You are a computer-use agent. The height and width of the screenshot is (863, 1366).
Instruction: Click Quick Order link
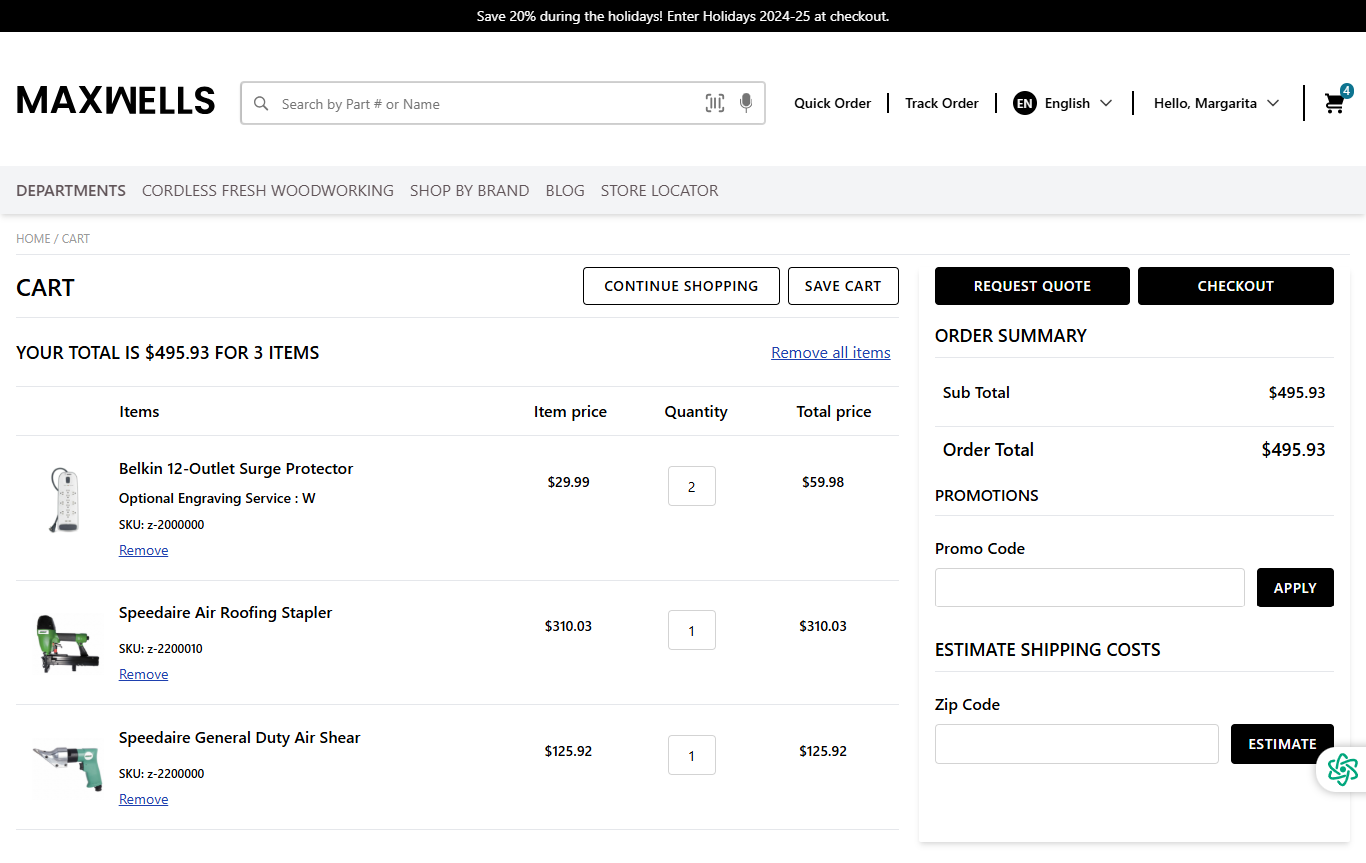[x=833, y=103]
